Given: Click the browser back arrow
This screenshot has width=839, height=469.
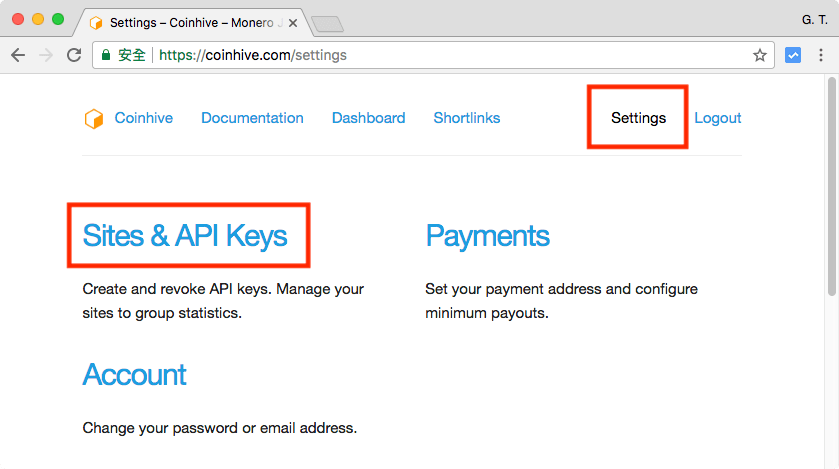Looking at the screenshot, I should [x=17, y=56].
